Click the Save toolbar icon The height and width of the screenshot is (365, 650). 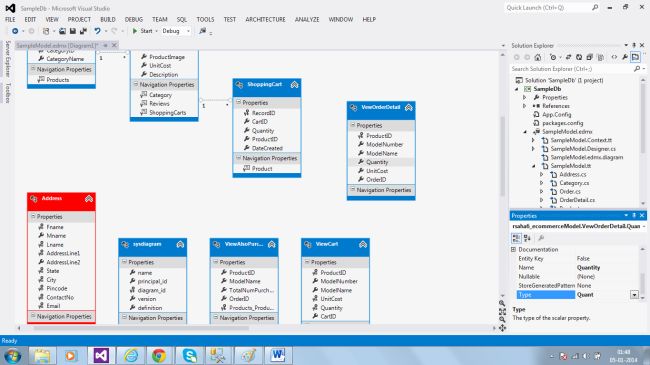coord(73,31)
